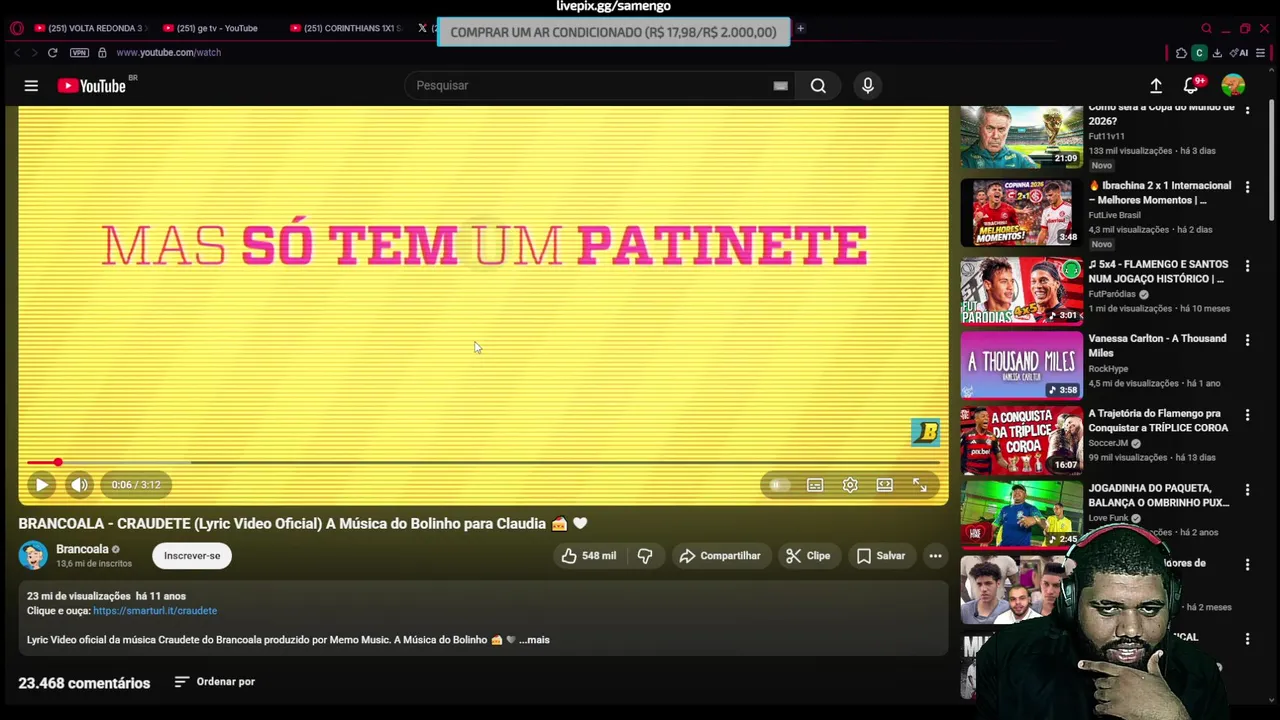The image size is (1280, 720).
Task: Go back in browser history
Action: pyautogui.click(x=17, y=53)
